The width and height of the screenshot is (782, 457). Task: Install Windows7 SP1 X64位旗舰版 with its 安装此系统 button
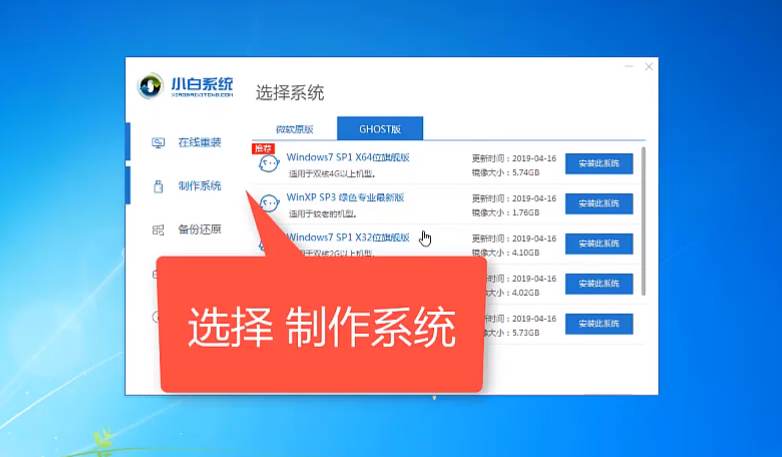coord(599,164)
